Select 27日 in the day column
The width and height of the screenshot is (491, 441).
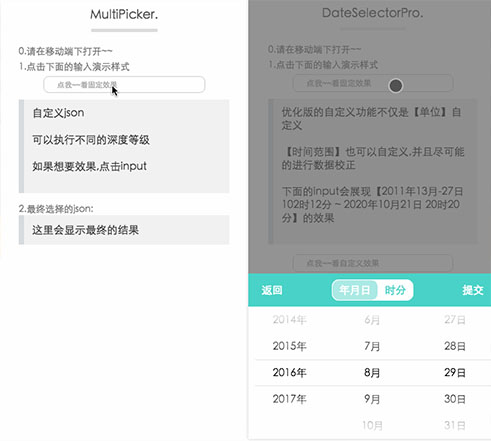(455, 320)
